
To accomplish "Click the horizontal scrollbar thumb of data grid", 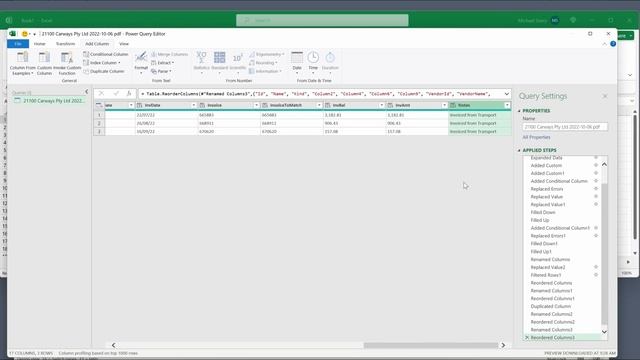I will click(430, 345).
